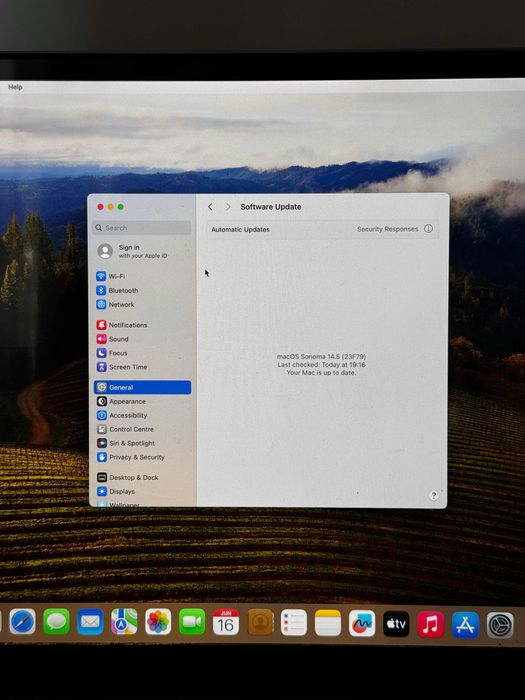Click the 'Your Mac is up to date' text
The image size is (525, 700).
(x=321, y=373)
